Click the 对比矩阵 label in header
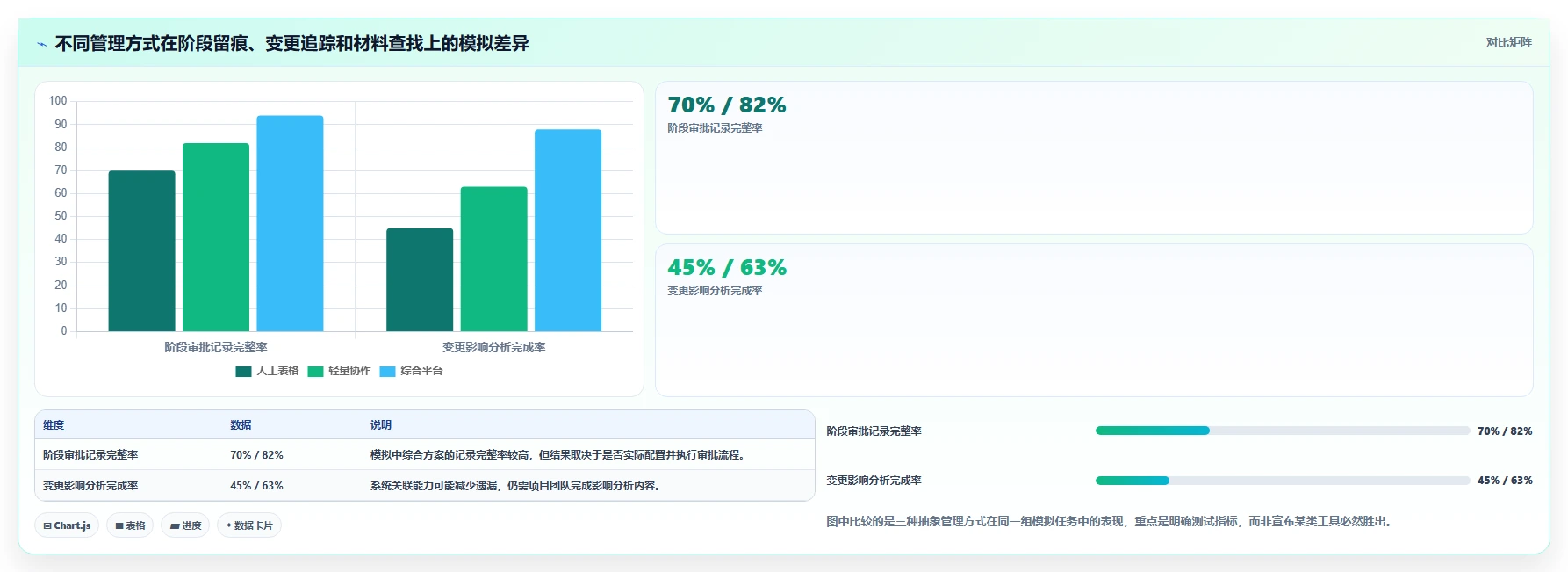This screenshot has height=572, width=1568. pyautogui.click(x=1508, y=42)
